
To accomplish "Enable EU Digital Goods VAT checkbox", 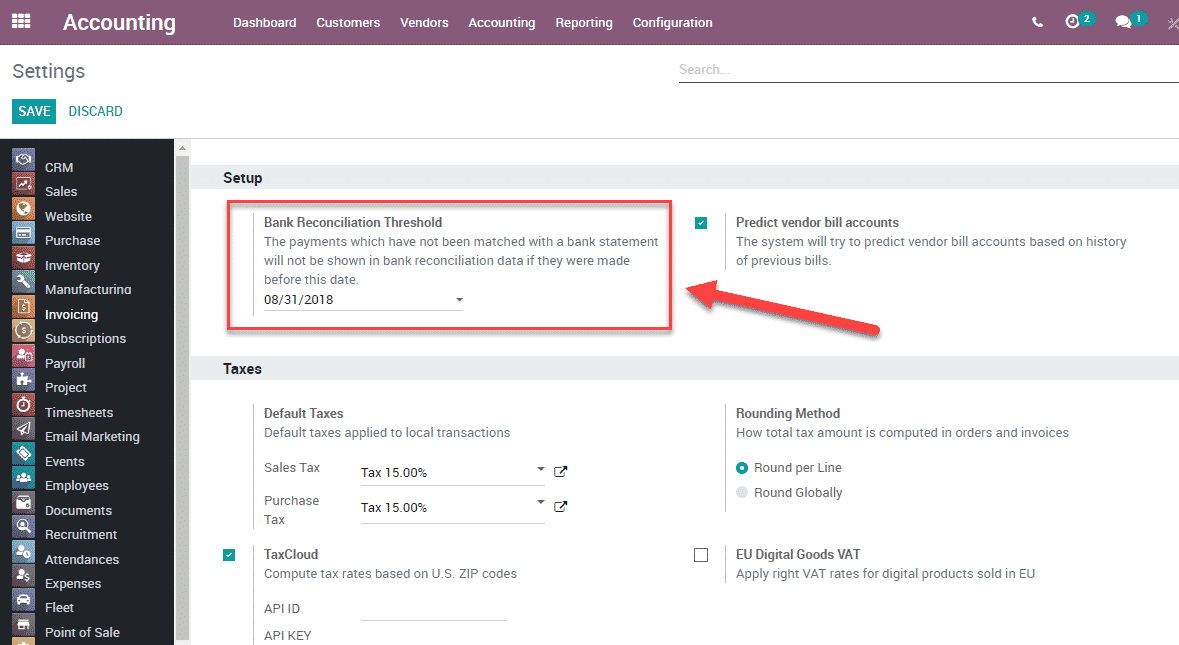I will [x=701, y=555].
